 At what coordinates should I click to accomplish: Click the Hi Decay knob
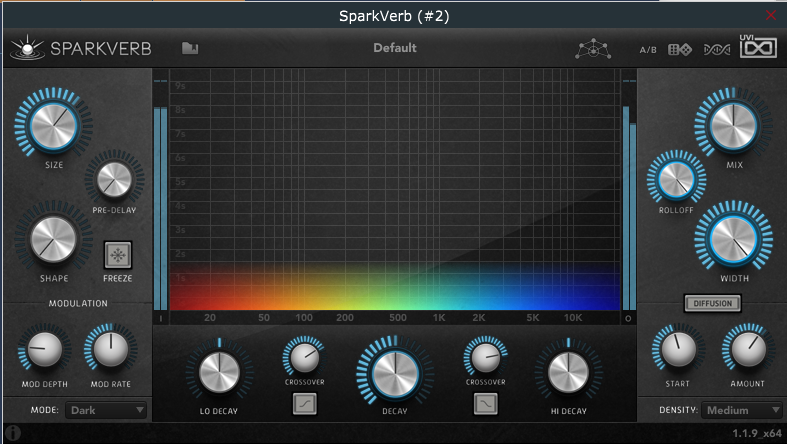tap(568, 372)
